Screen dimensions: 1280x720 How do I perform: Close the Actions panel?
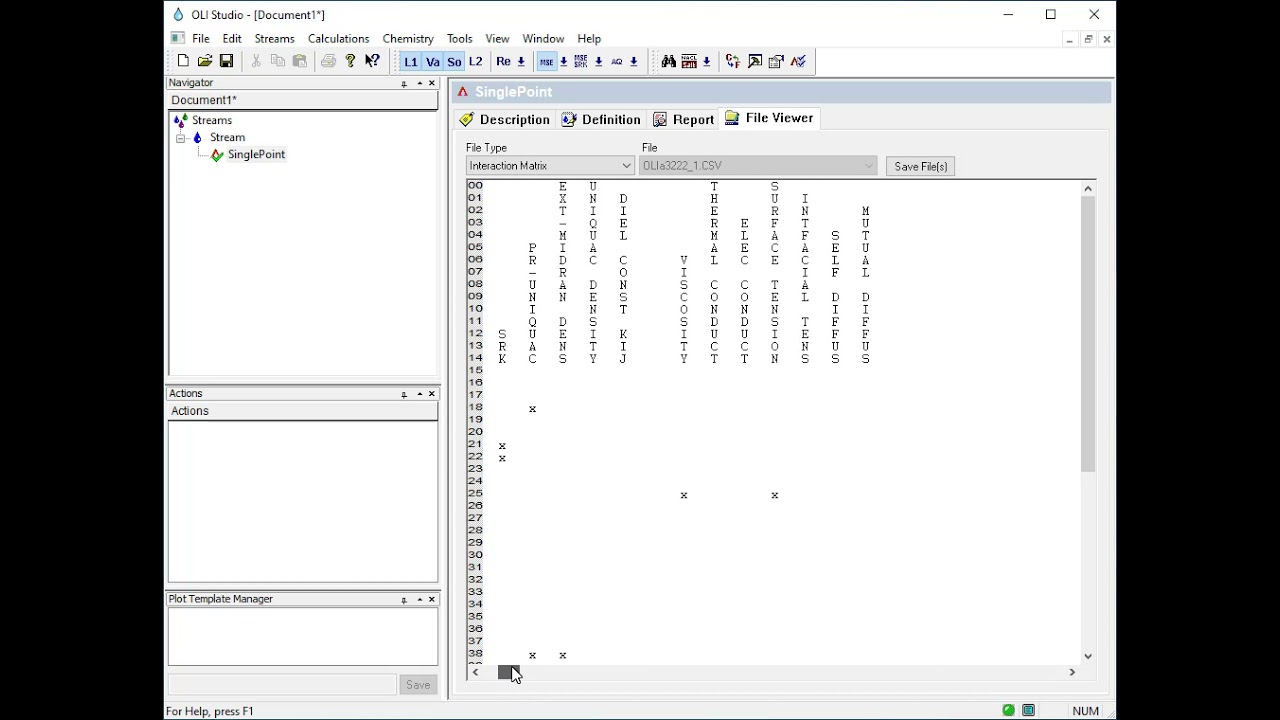tap(432, 394)
